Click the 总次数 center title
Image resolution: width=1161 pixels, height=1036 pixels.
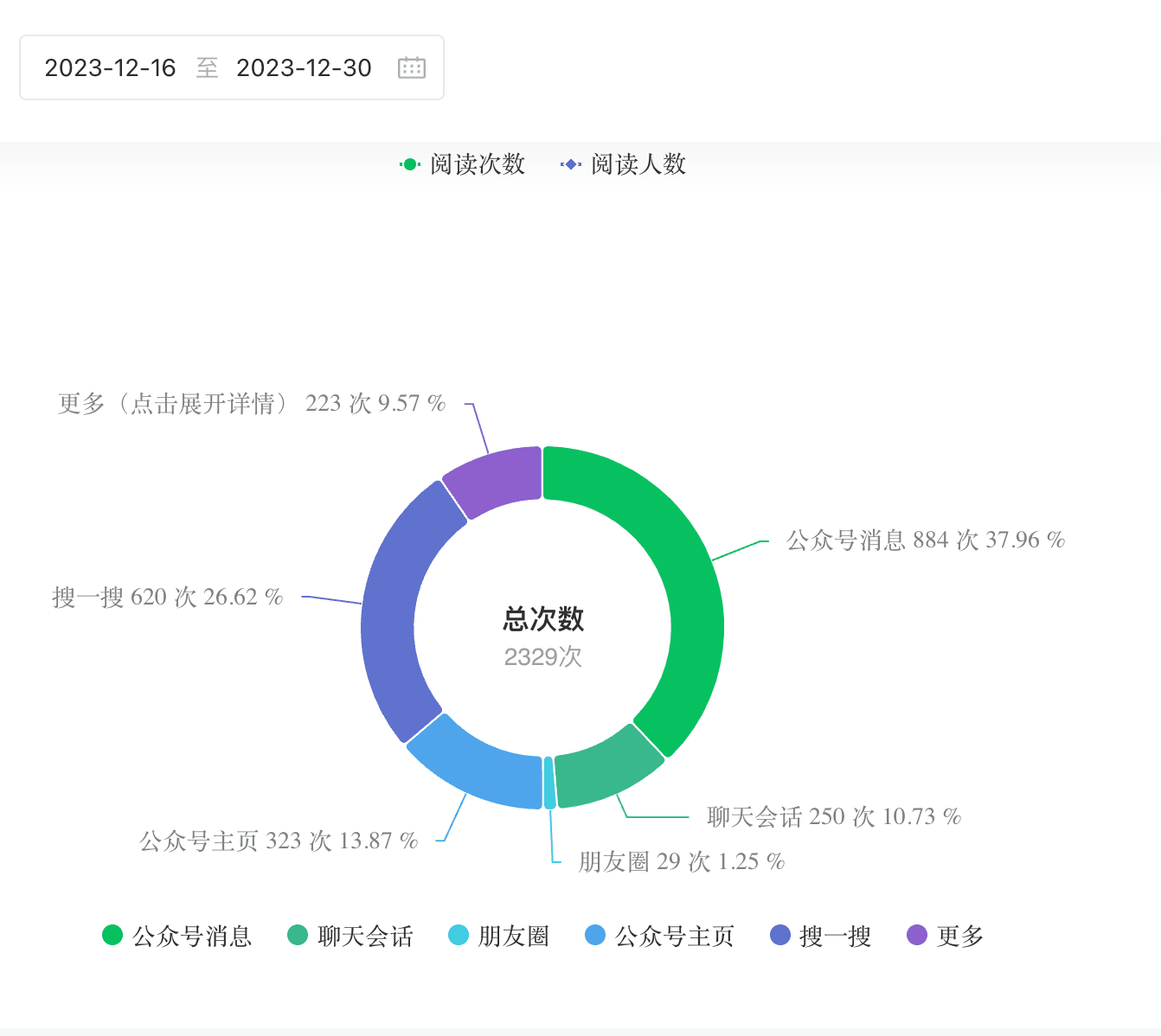[x=543, y=619]
